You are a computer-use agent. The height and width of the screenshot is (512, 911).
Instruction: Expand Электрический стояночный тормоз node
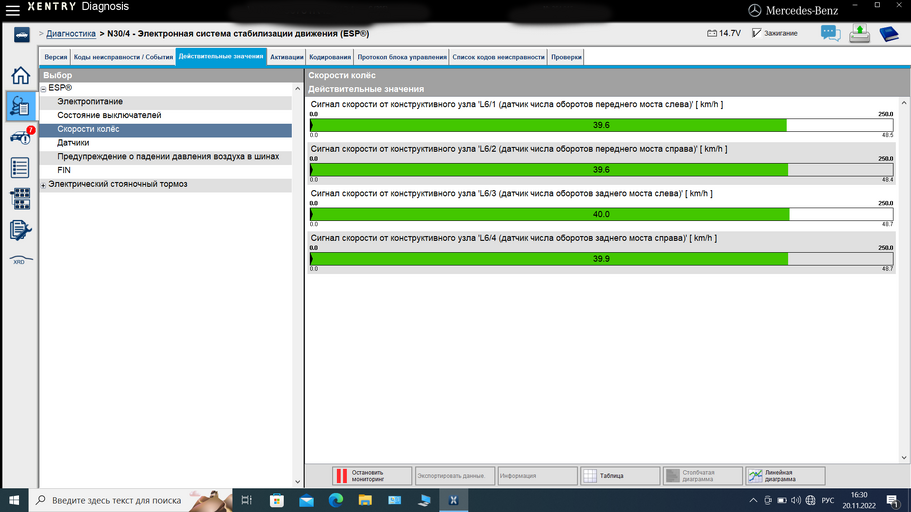(x=43, y=185)
